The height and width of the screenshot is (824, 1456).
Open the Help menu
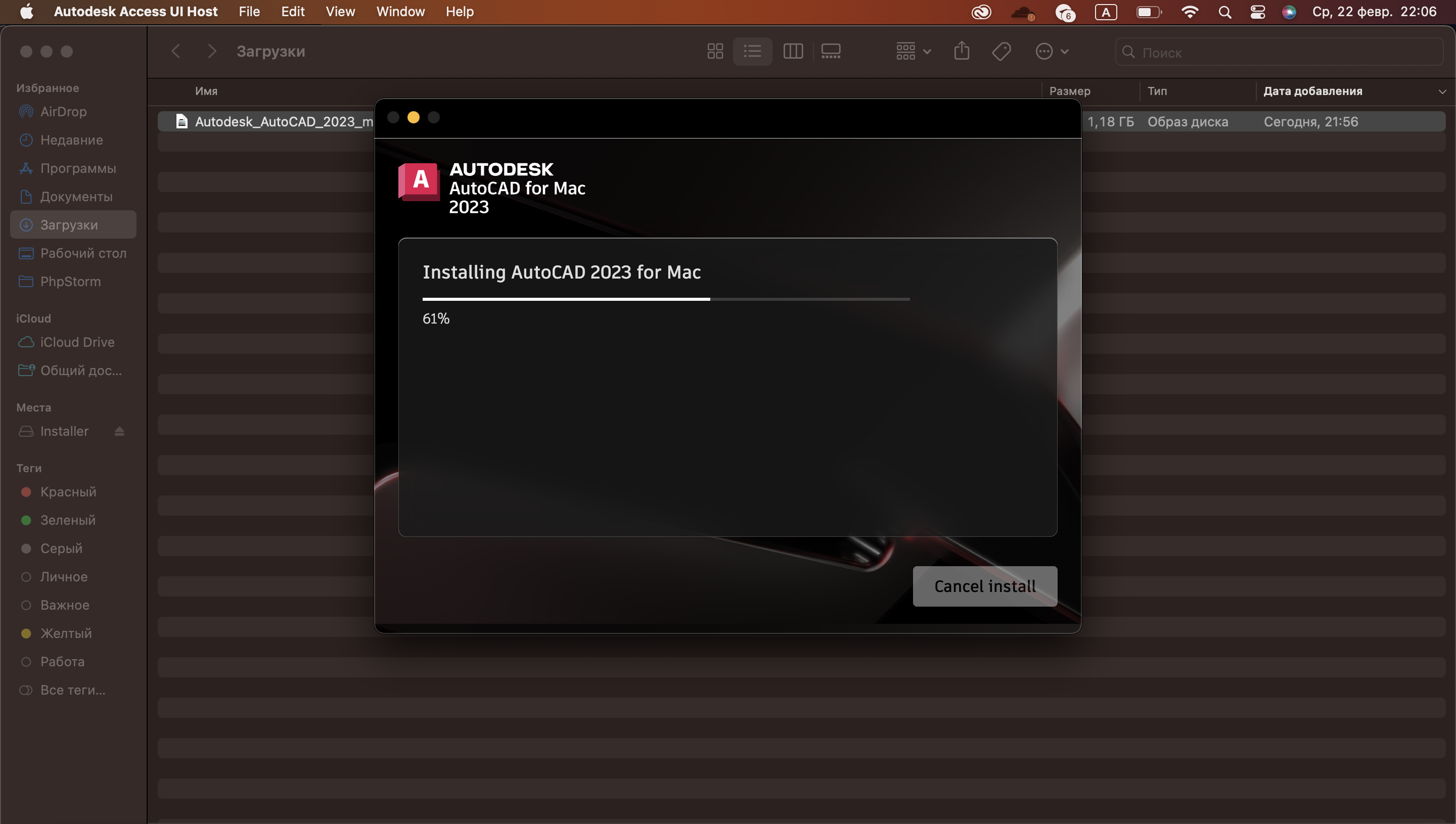459,12
